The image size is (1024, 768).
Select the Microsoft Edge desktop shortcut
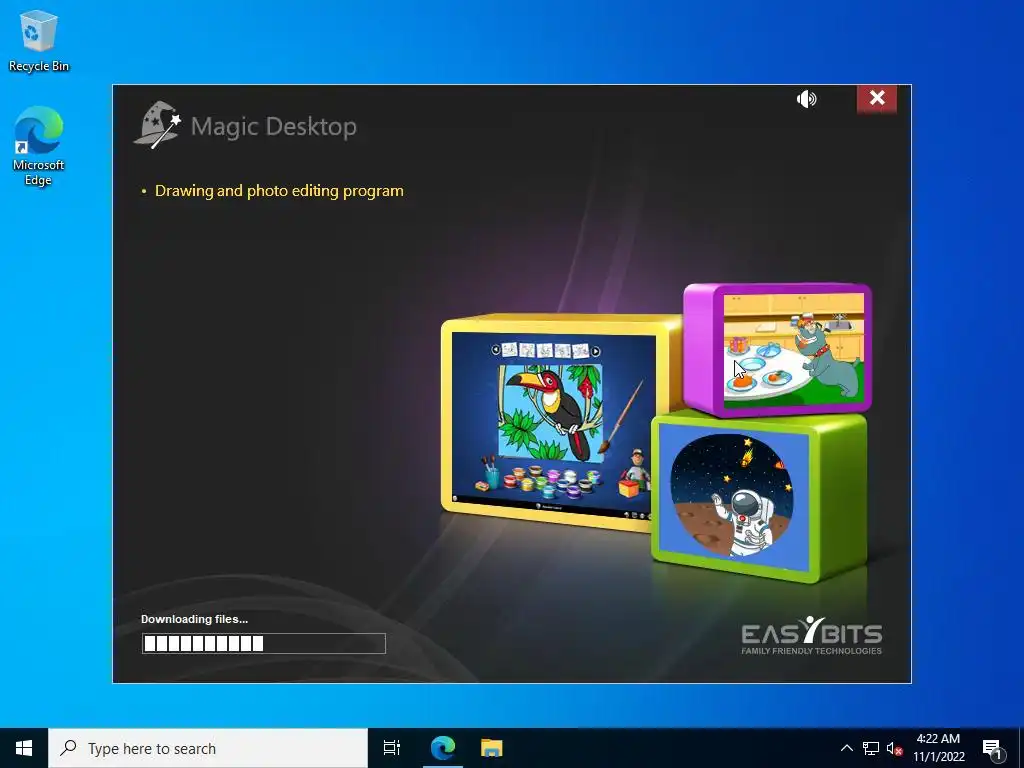tap(39, 146)
